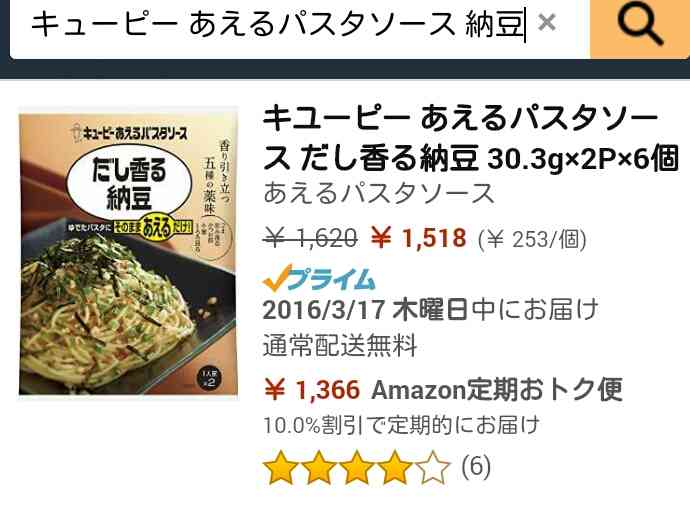The height and width of the screenshot is (515, 690).
Task: Click the (￥253/個) unit price
Action: pyautogui.click(x=532, y=239)
